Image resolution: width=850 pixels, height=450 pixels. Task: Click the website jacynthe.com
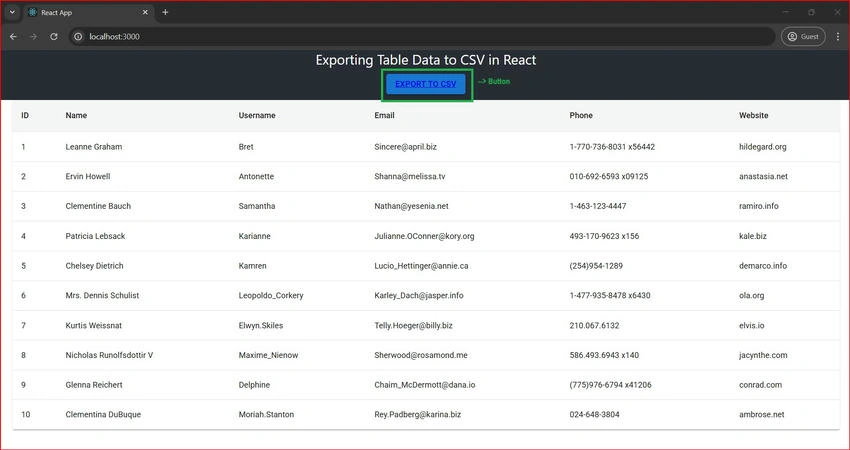pos(763,355)
